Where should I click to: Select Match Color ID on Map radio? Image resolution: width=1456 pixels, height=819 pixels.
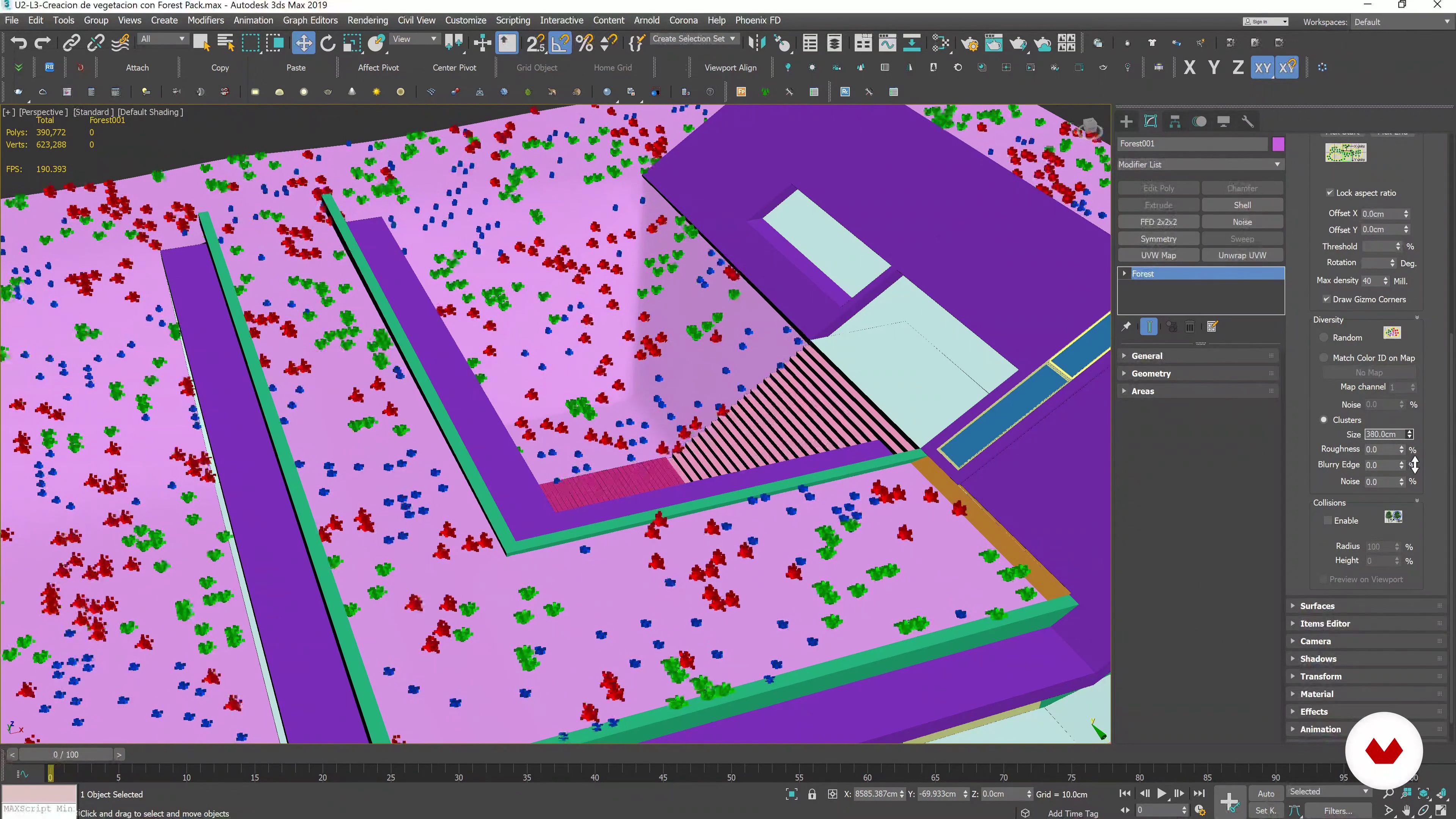click(1324, 358)
